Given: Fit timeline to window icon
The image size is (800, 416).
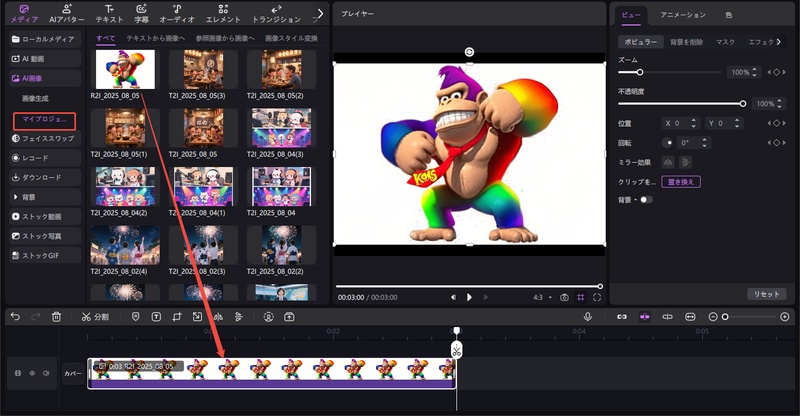Looking at the screenshot, I should 690,317.
